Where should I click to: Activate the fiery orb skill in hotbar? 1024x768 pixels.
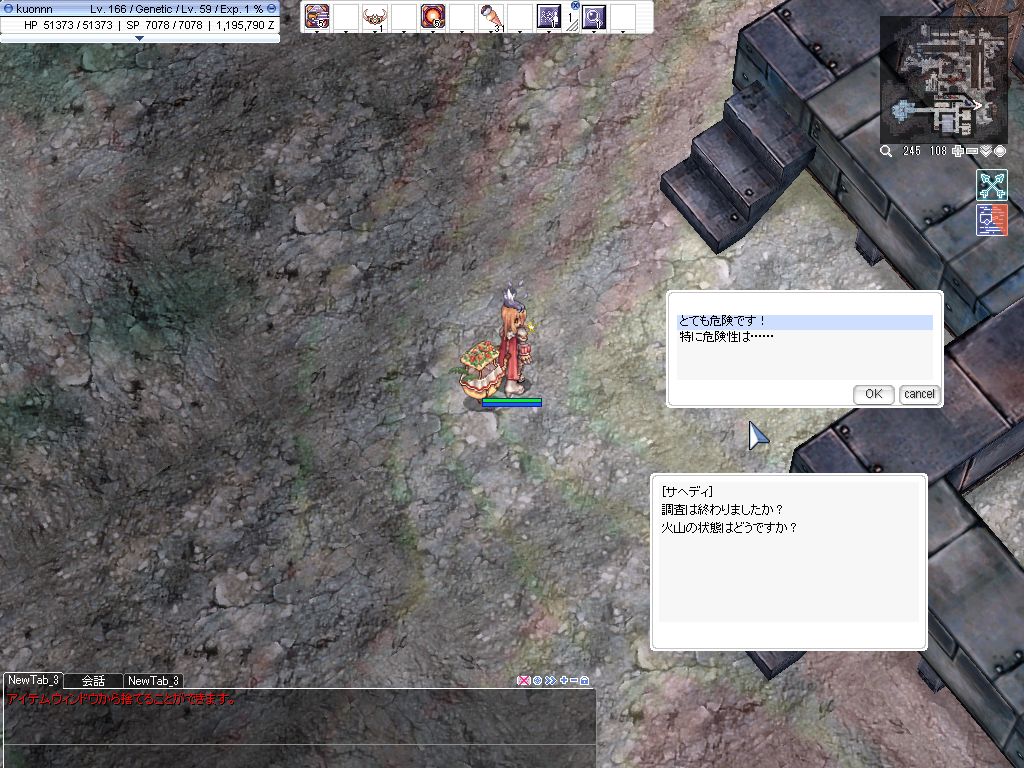[433, 16]
